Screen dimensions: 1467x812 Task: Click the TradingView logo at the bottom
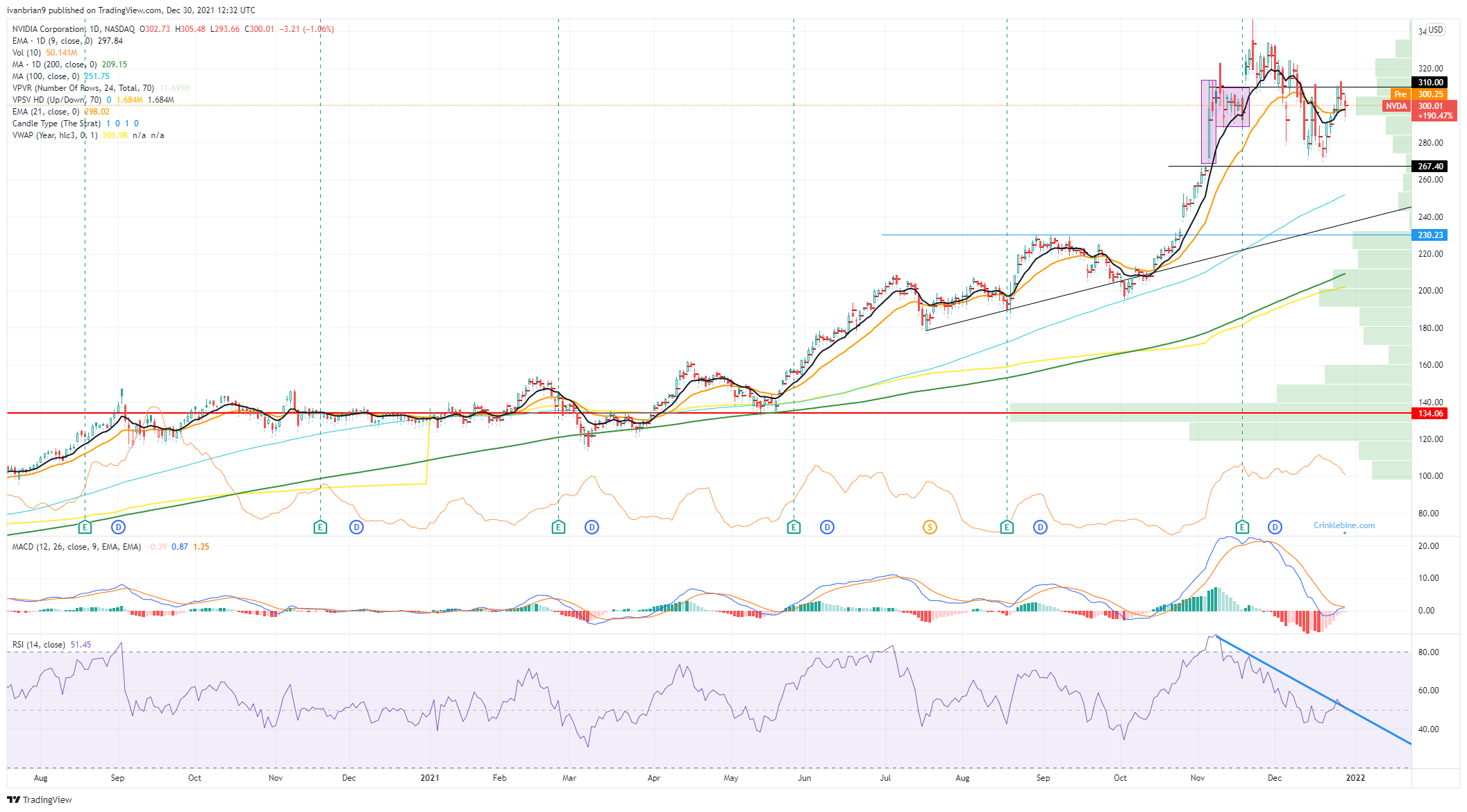[x=40, y=800]
